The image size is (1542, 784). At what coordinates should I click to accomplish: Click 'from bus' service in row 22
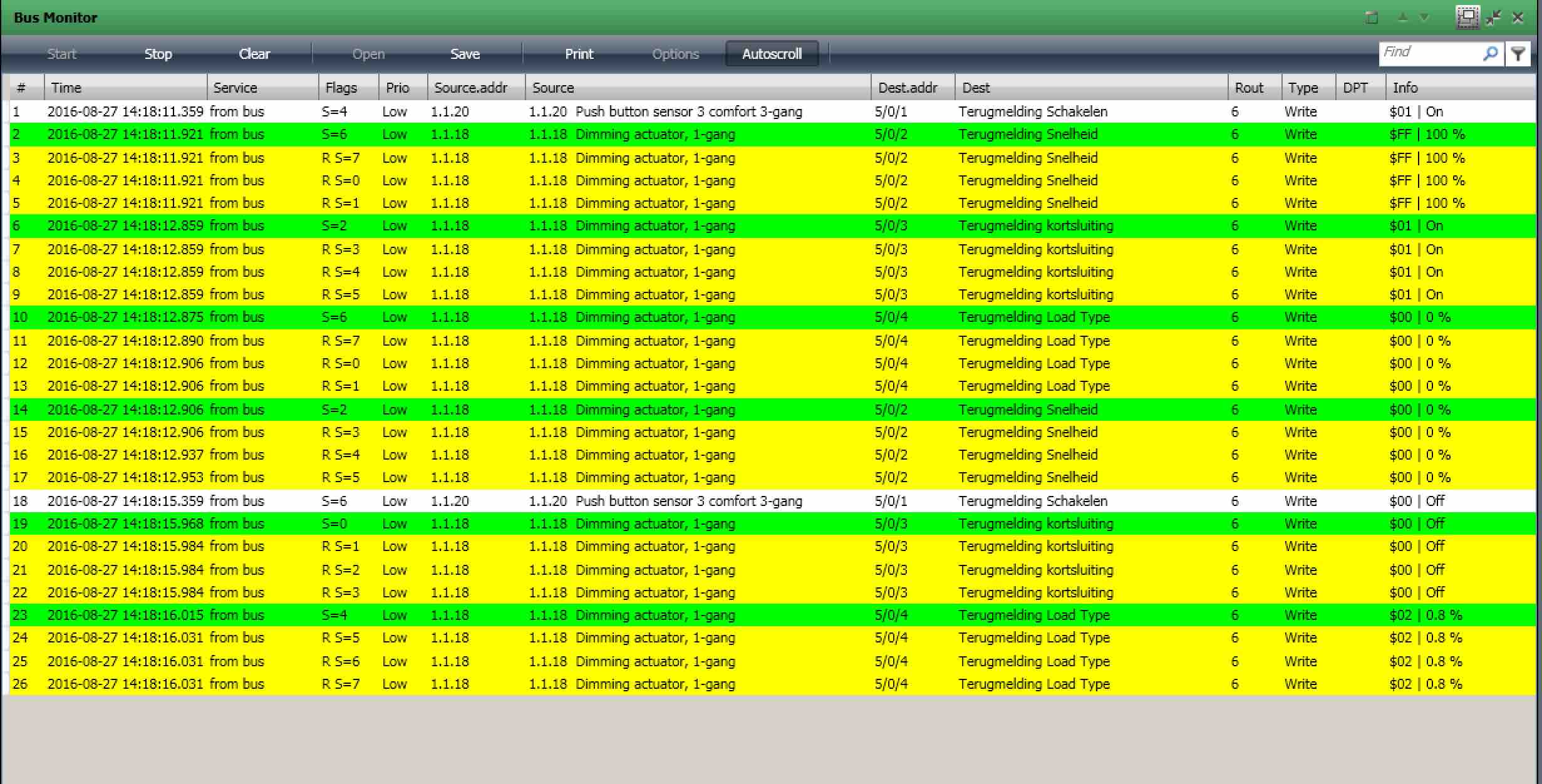237,592
